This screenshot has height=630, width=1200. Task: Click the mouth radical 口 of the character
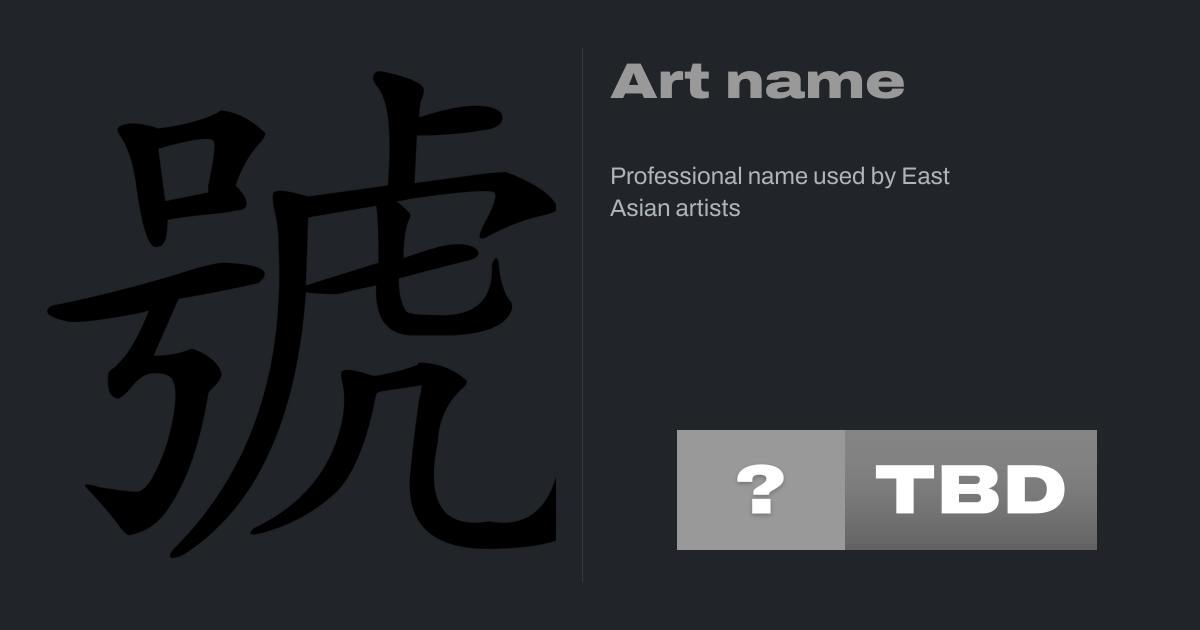[x=190, y=178]
